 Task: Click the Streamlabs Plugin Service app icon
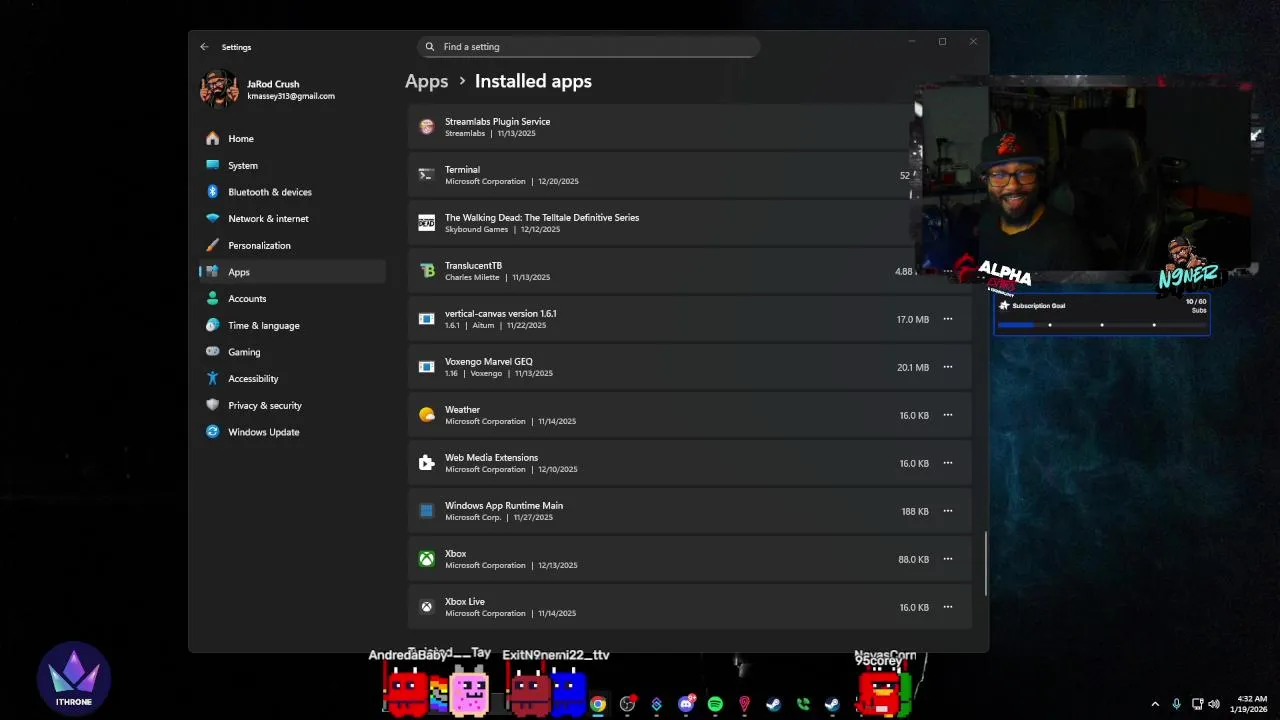(427, 127)
